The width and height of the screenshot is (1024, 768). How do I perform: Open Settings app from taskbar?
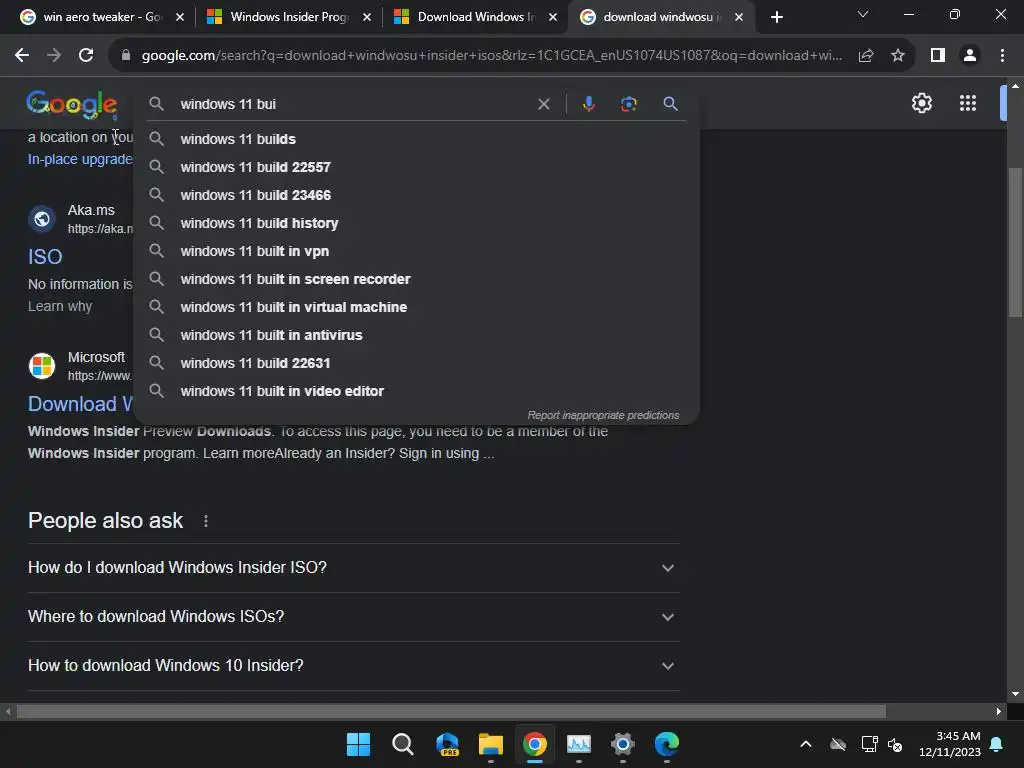[x=622, y=744]
